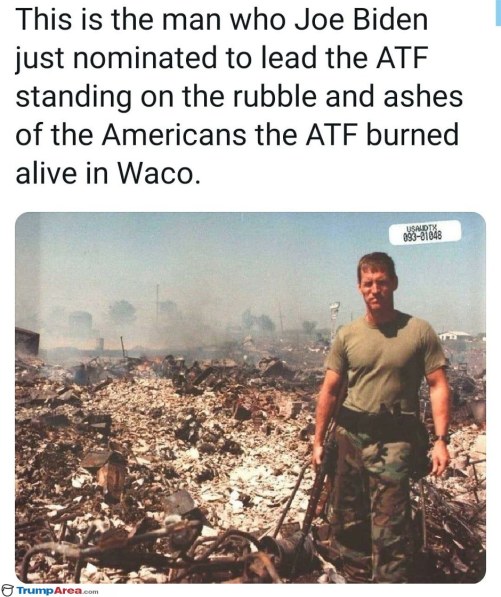Open the TrumpArea.com watermark link
Screen dimensions: 501x597
tap(57, 591)
